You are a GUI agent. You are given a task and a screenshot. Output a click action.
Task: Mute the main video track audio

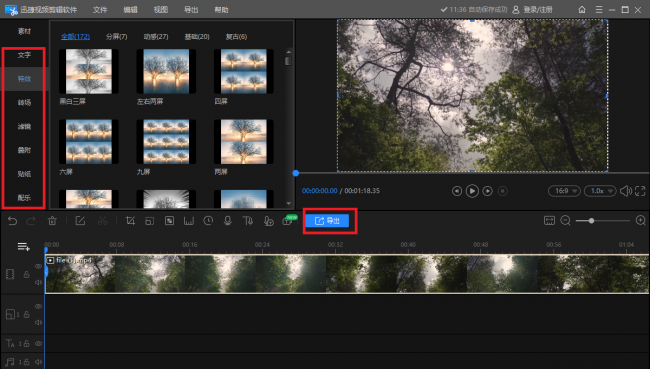click(39, 282)
